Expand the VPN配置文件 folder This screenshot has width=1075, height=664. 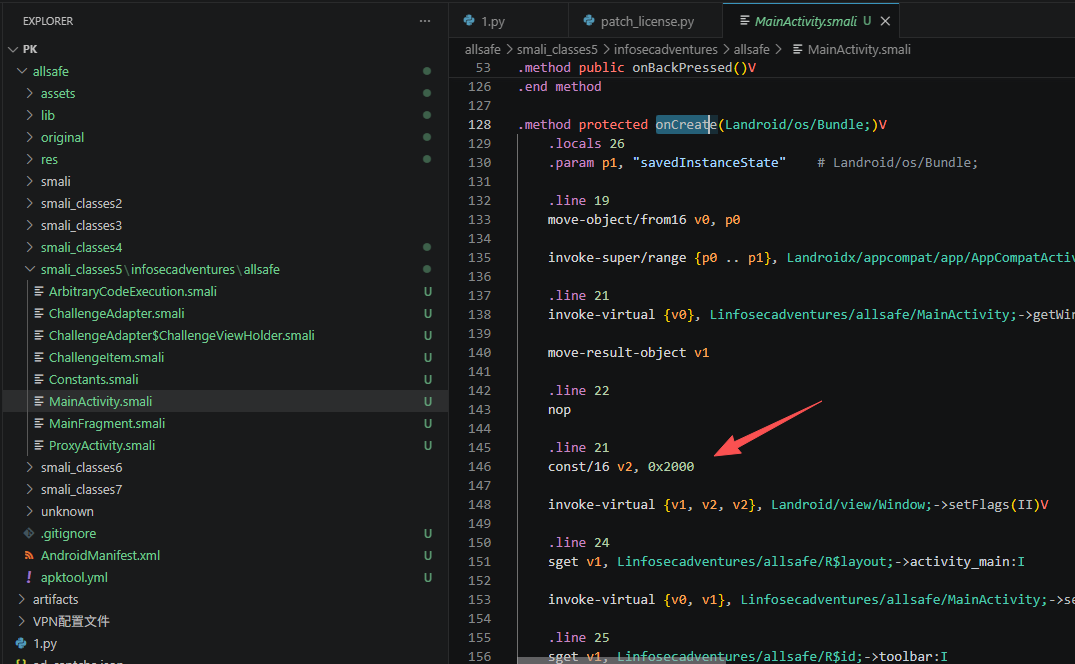(x=22, y=621)
